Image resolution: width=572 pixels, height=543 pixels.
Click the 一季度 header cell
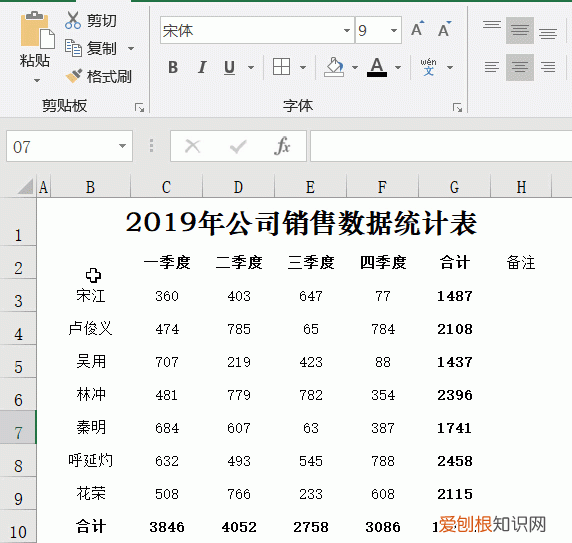click(x=166, y=263)
